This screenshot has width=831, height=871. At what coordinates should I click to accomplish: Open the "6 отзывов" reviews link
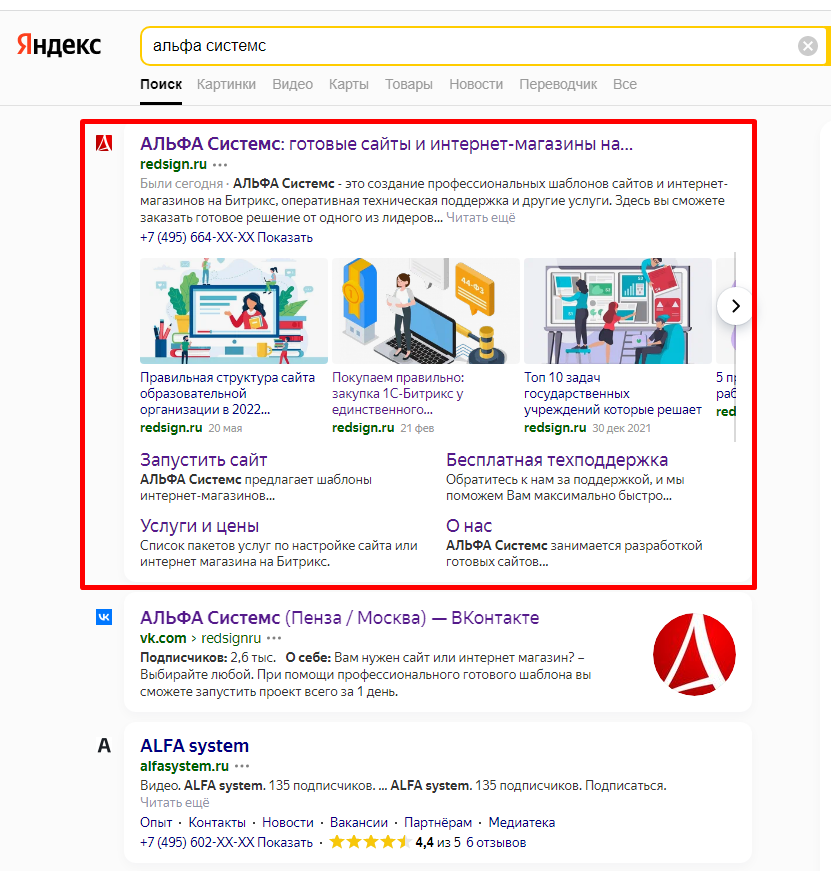[495, 843]
